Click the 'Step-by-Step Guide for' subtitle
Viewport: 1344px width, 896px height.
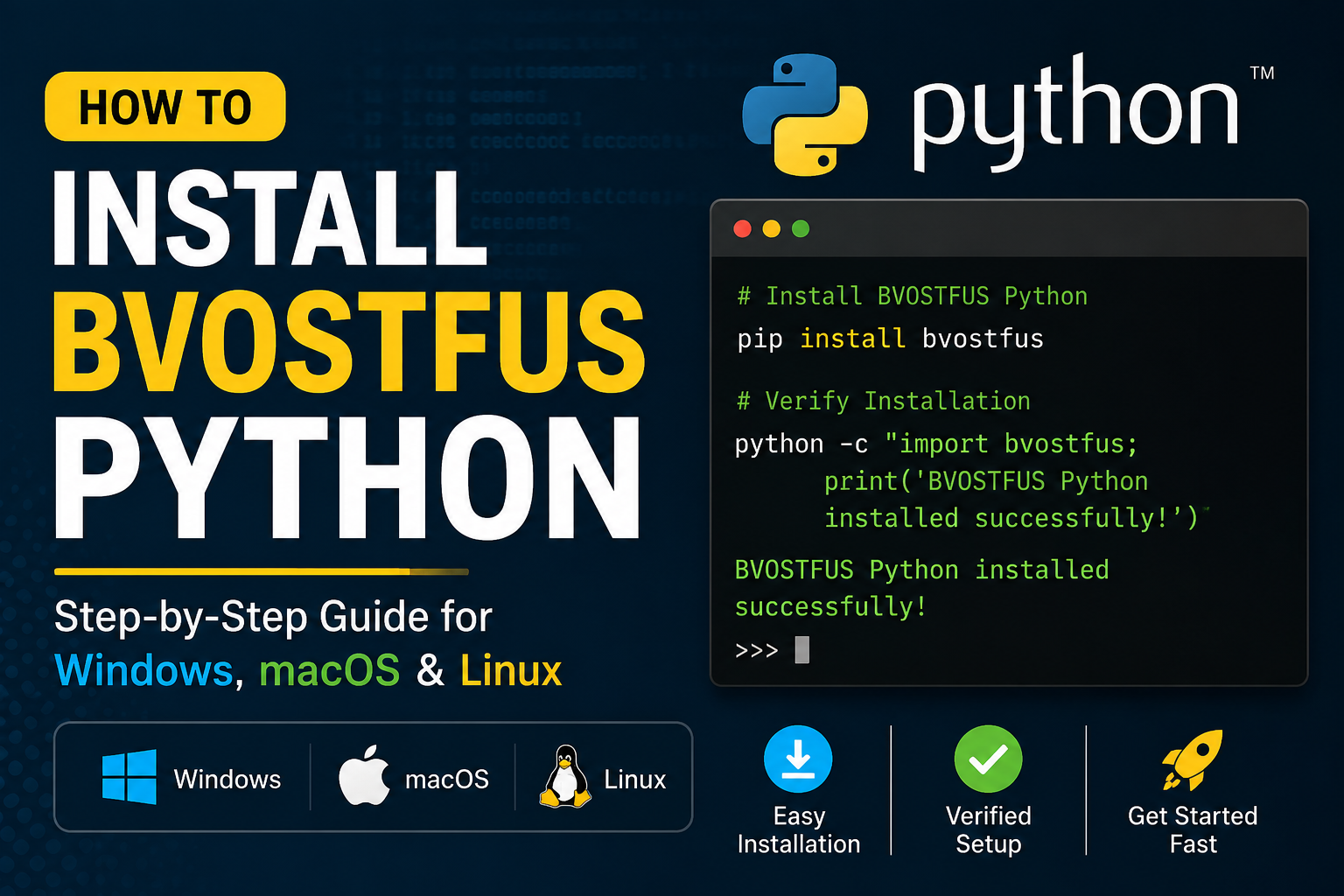point(273,617)
